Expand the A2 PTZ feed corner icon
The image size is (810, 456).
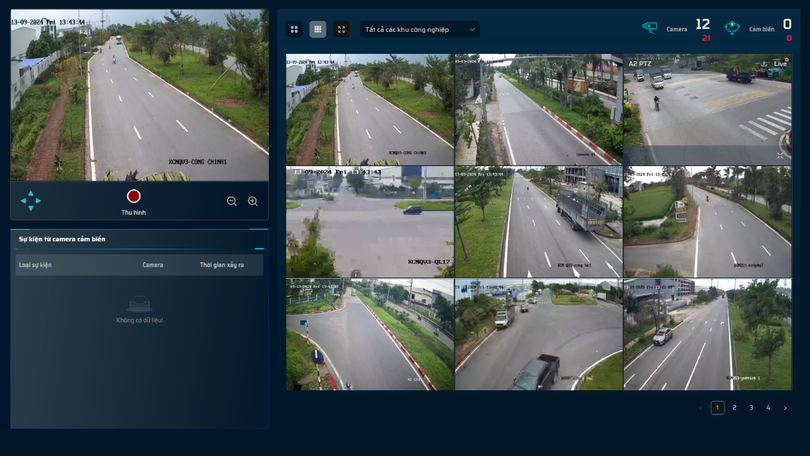(x=781, y=154)
